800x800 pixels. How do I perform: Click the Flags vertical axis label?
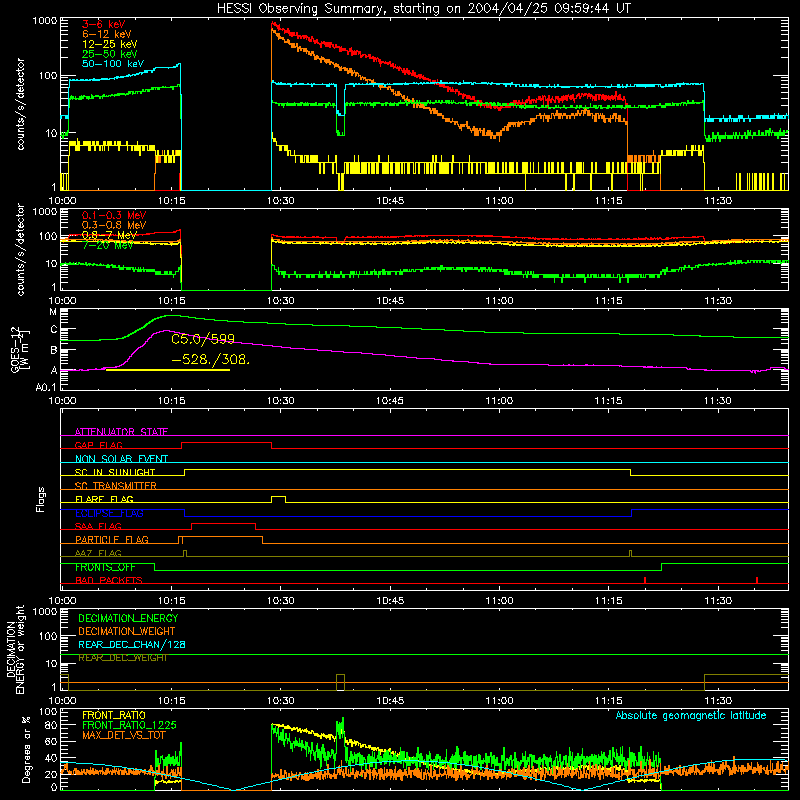point(41,499)
